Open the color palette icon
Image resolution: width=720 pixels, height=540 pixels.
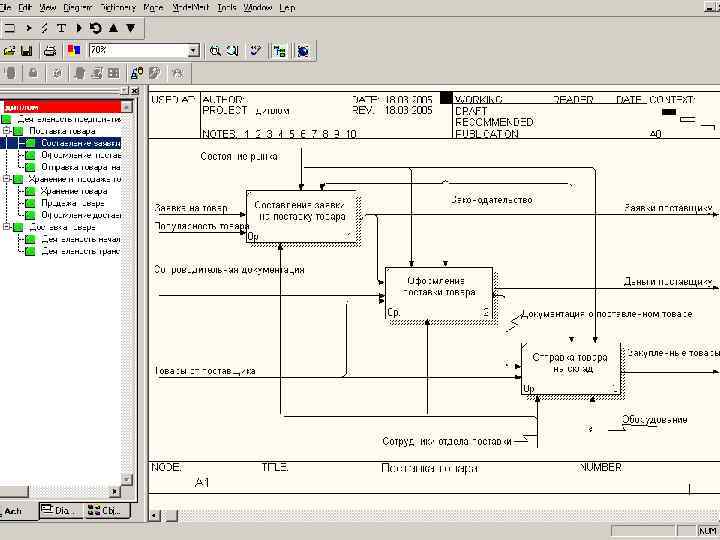[73, 50]
